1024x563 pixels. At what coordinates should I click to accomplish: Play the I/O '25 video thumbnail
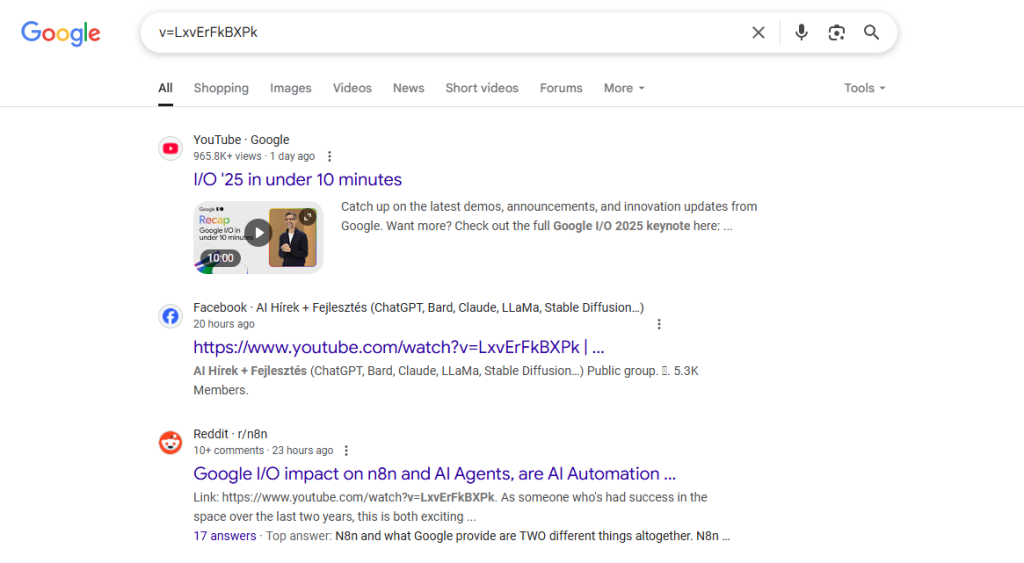pos(259,233)
